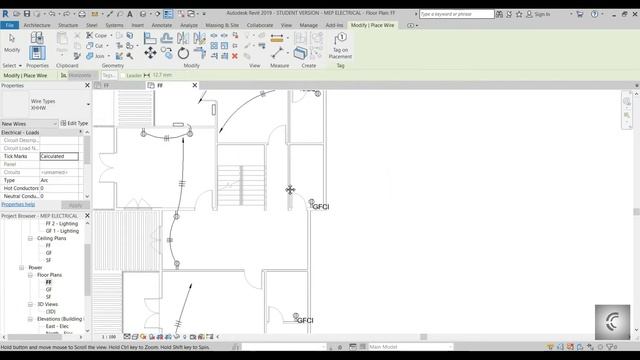
Task: Click the Edit Type button
Action: 74,123
